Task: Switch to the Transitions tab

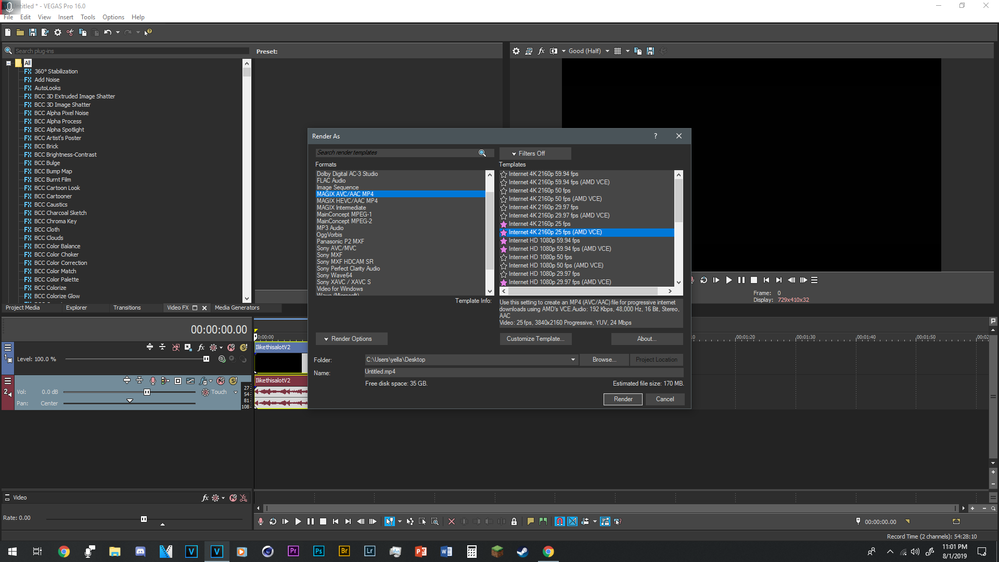Action: tap(127, 308)
